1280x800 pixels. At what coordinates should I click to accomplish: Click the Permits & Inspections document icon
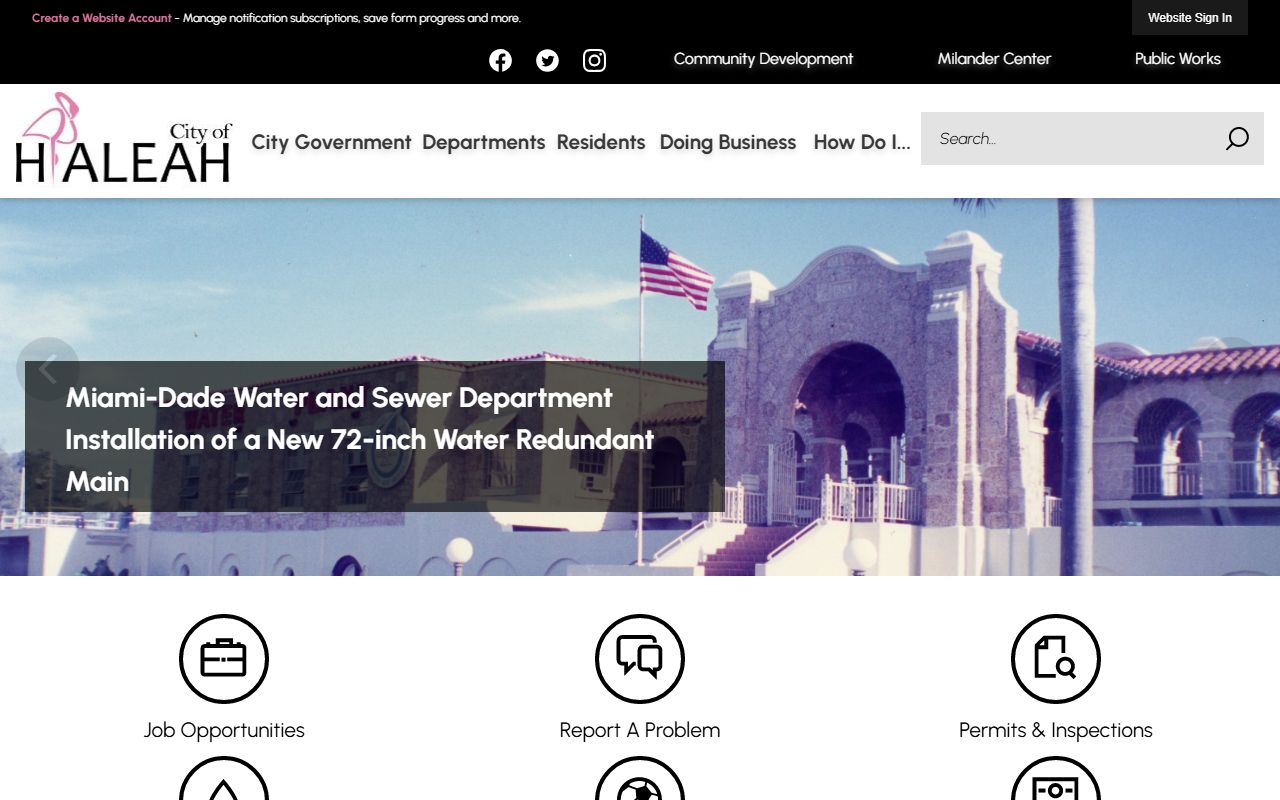tap(1056, 659)
